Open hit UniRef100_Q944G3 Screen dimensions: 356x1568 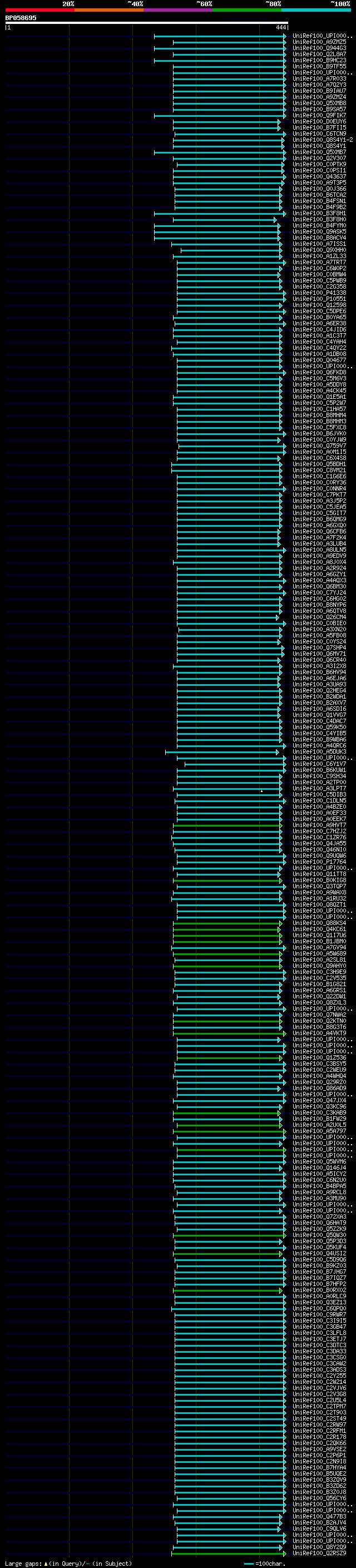tap(319, 48)
